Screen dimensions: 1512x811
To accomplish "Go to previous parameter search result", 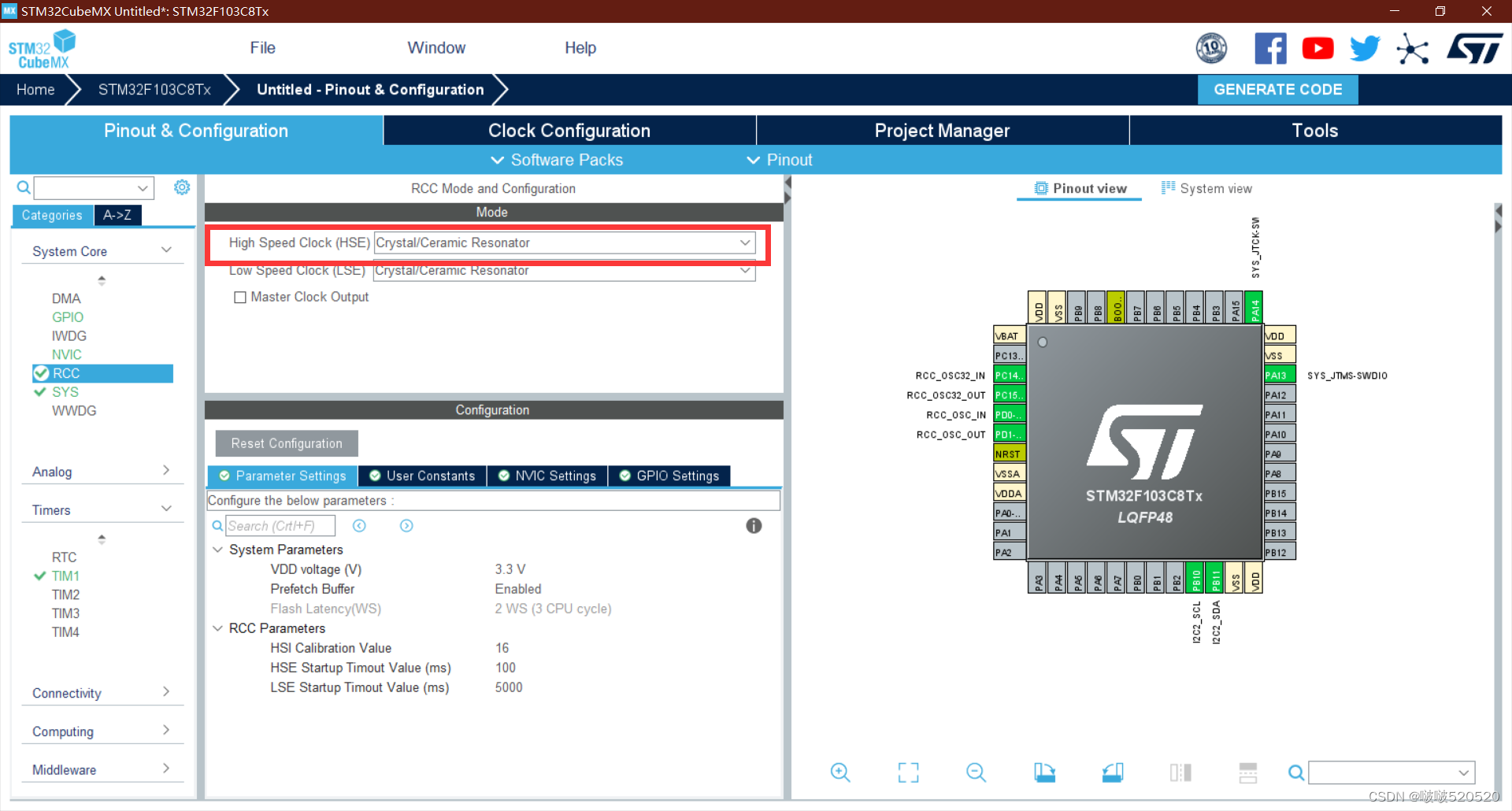I will 359,526.
